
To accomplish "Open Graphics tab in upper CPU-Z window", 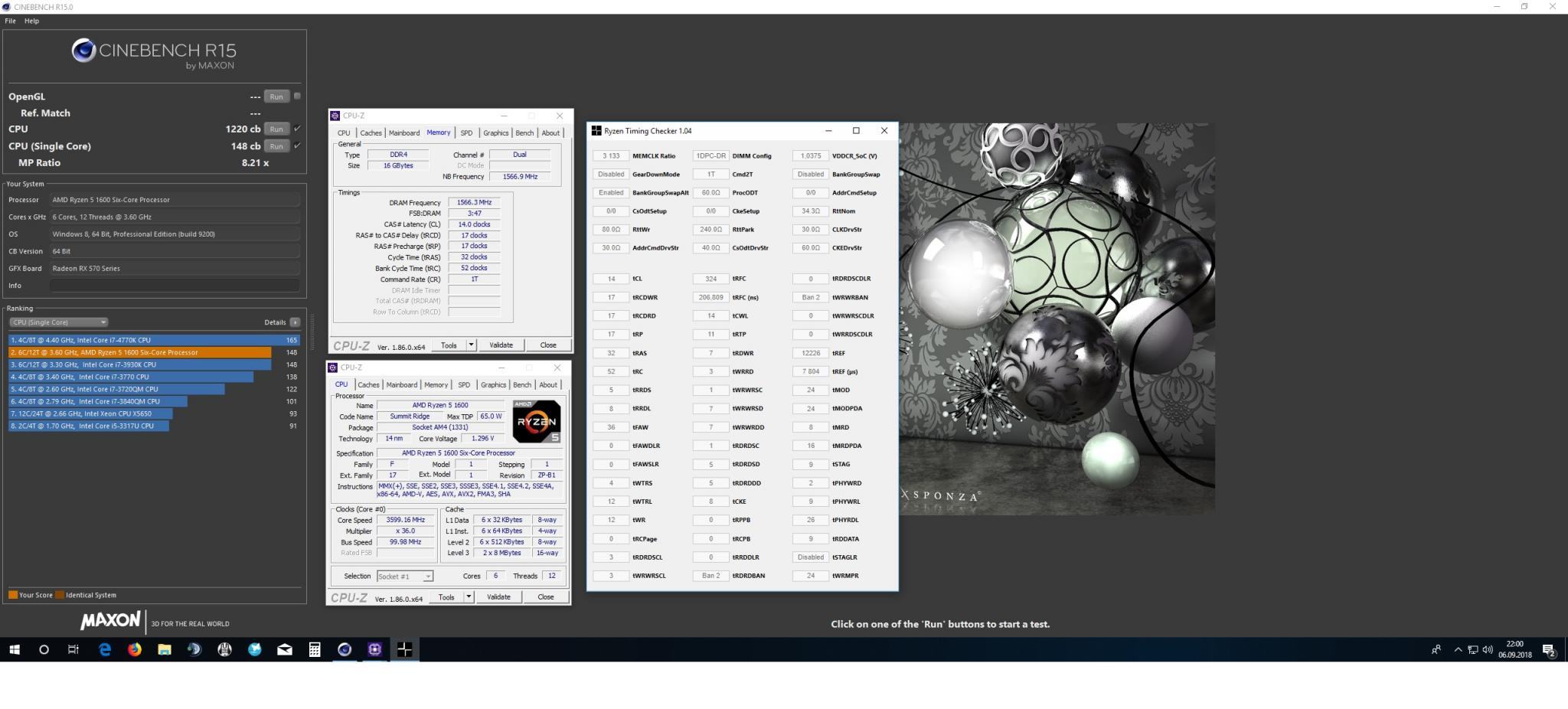I will 495,133.
